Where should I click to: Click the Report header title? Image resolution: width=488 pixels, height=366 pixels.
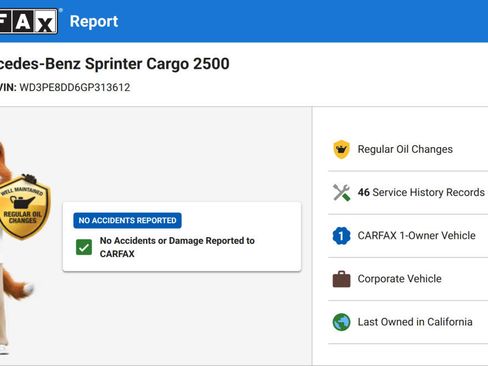[94, 21]
